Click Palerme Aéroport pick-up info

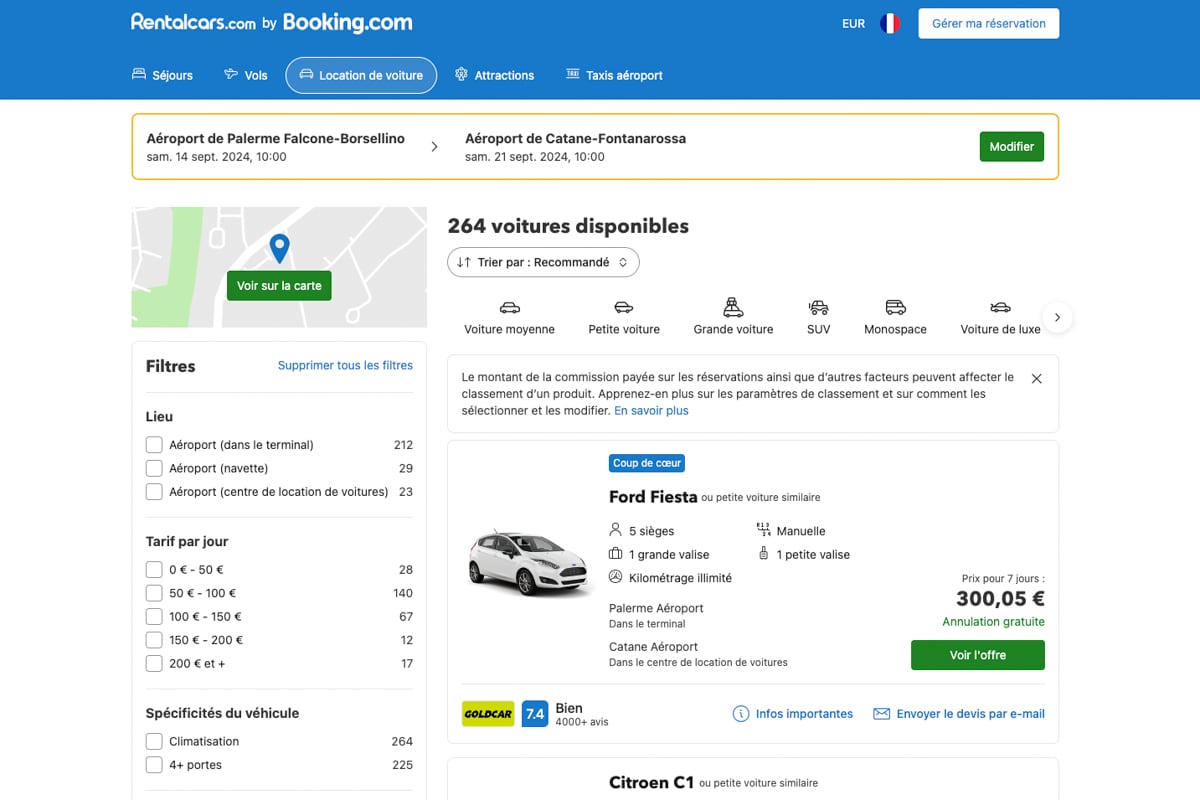(656, 608)
